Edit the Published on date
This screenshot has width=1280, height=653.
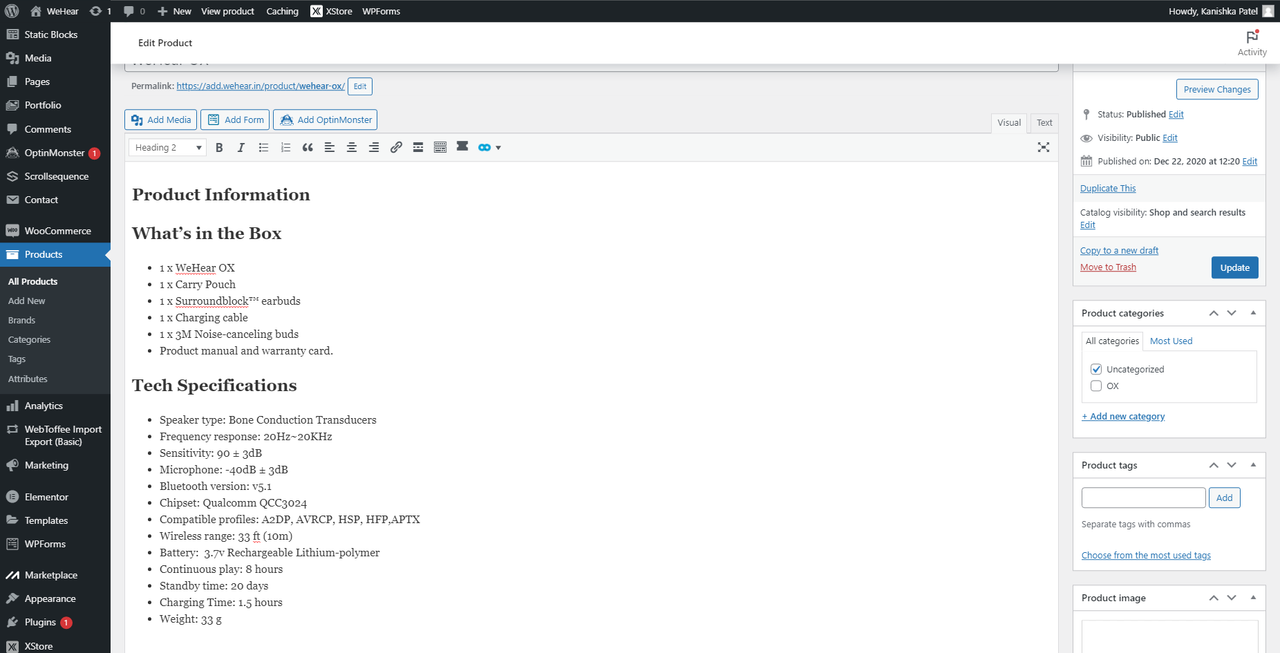[1250, 161]
